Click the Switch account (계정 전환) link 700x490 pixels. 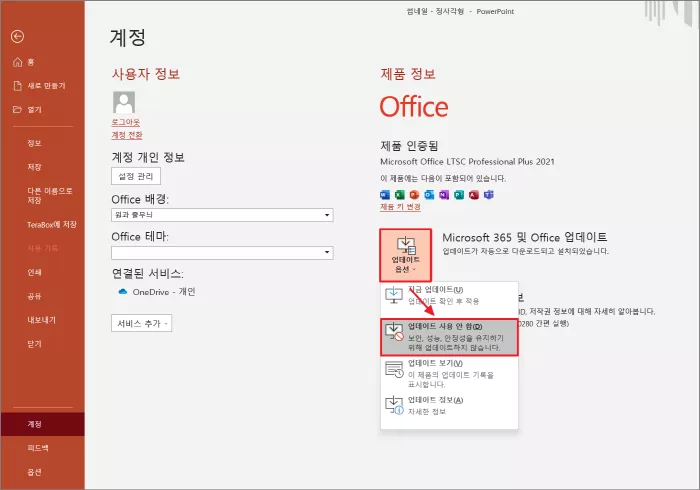click(127, 135)
